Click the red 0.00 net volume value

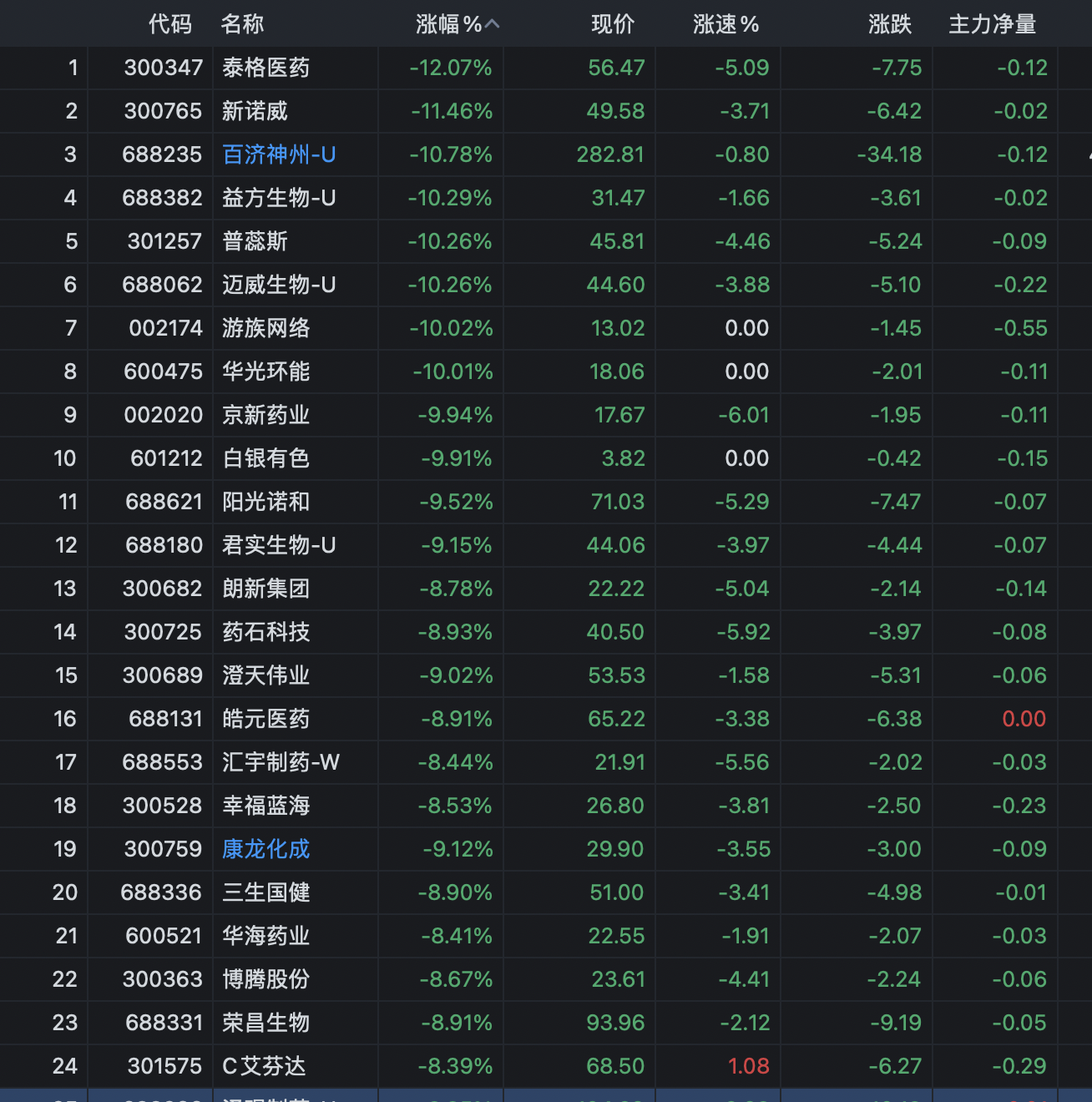tap(1024, 719)
